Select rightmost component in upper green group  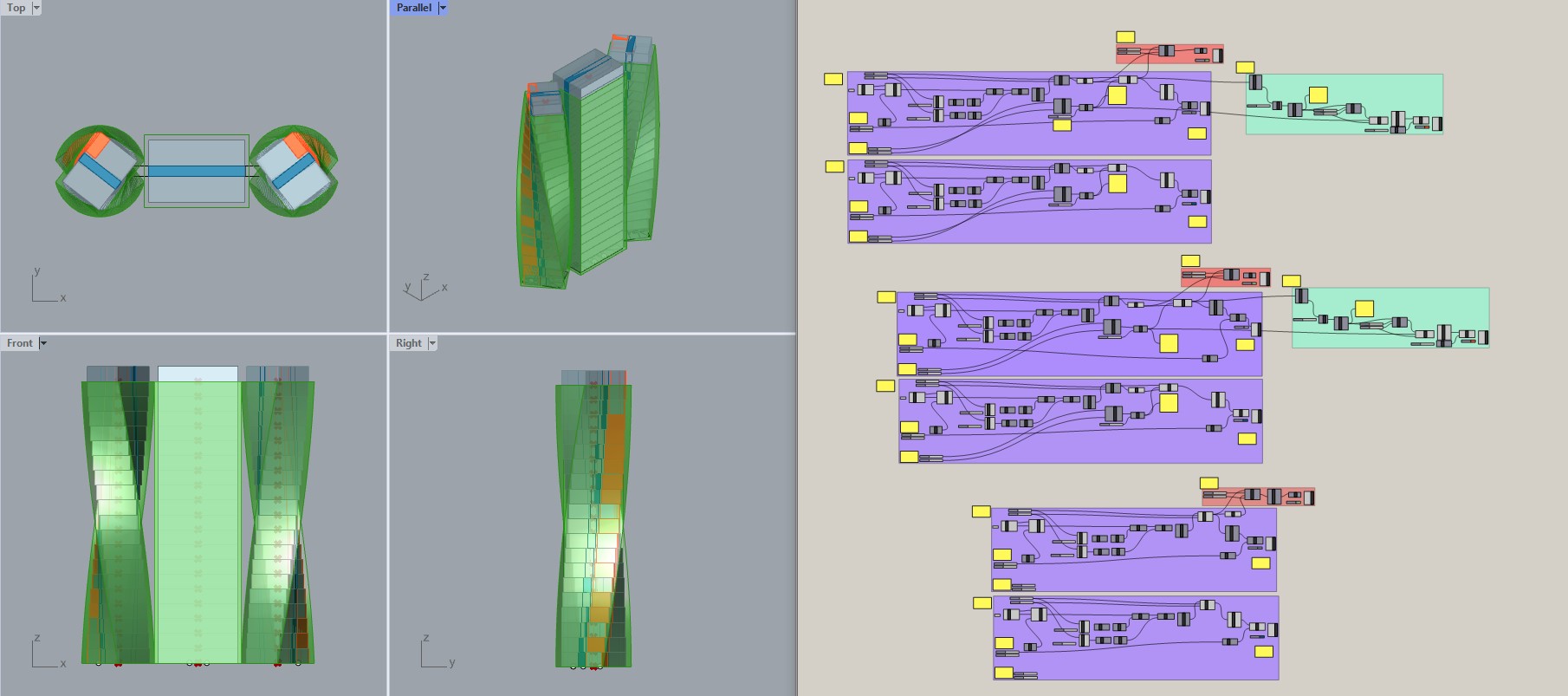pos(1436,124)
